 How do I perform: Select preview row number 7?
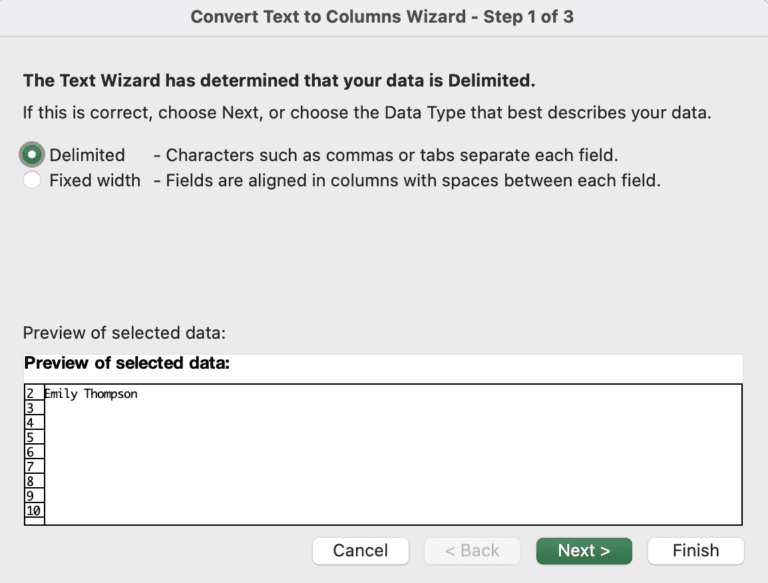[x=30, y=466]
